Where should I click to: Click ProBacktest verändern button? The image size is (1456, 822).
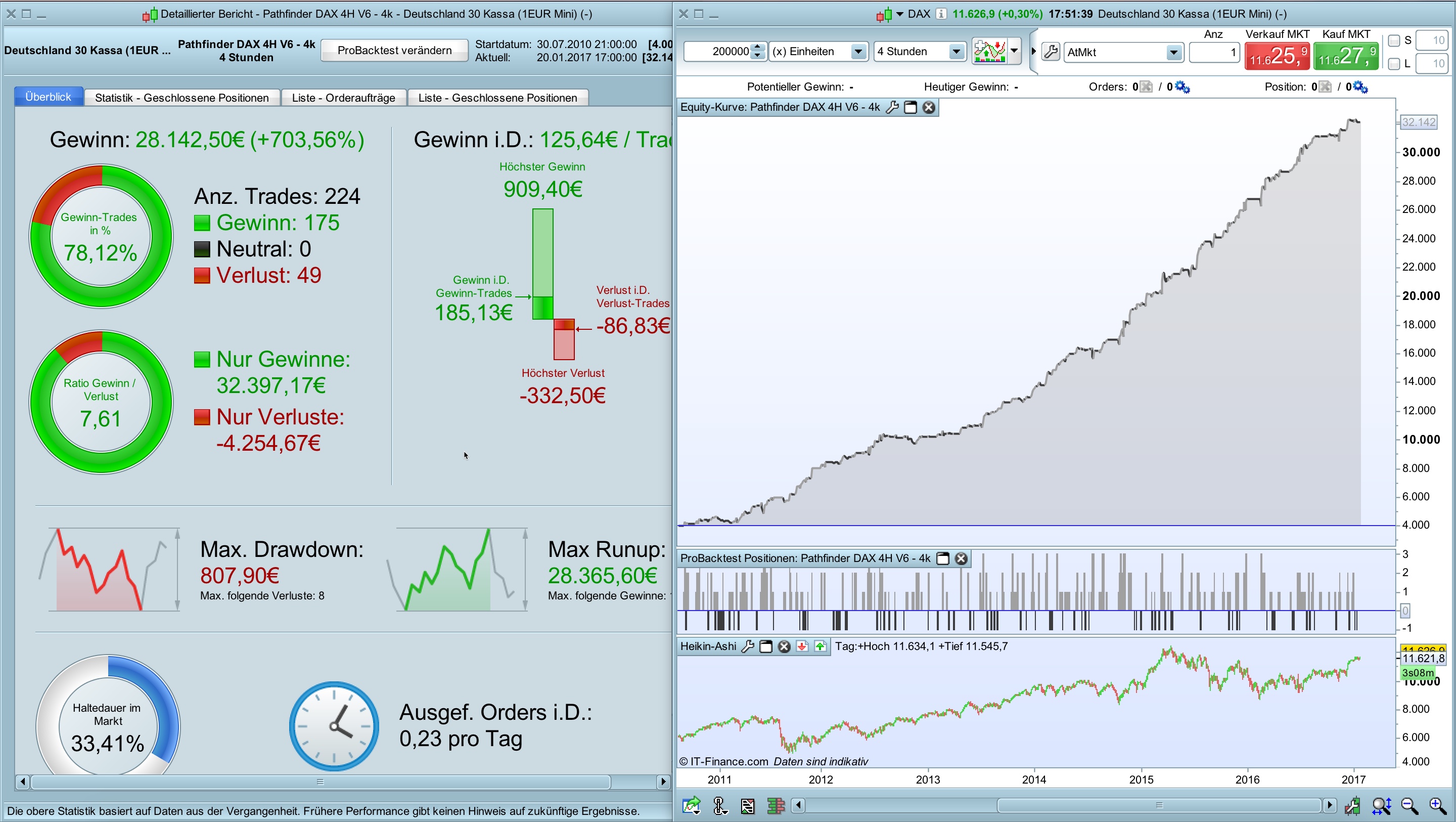[x=394, y=51]
